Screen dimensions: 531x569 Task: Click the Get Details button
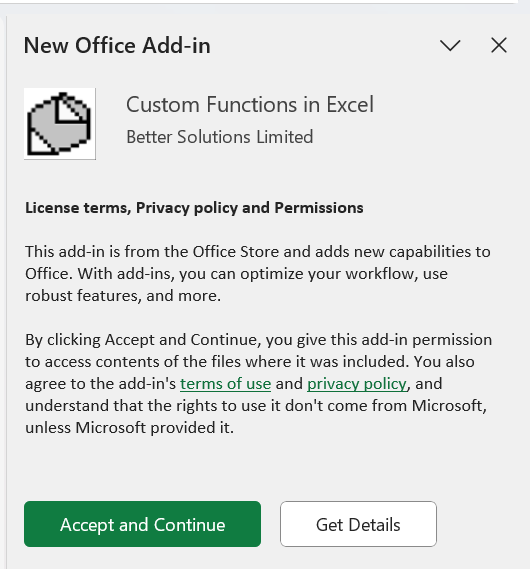coord(358,524)
